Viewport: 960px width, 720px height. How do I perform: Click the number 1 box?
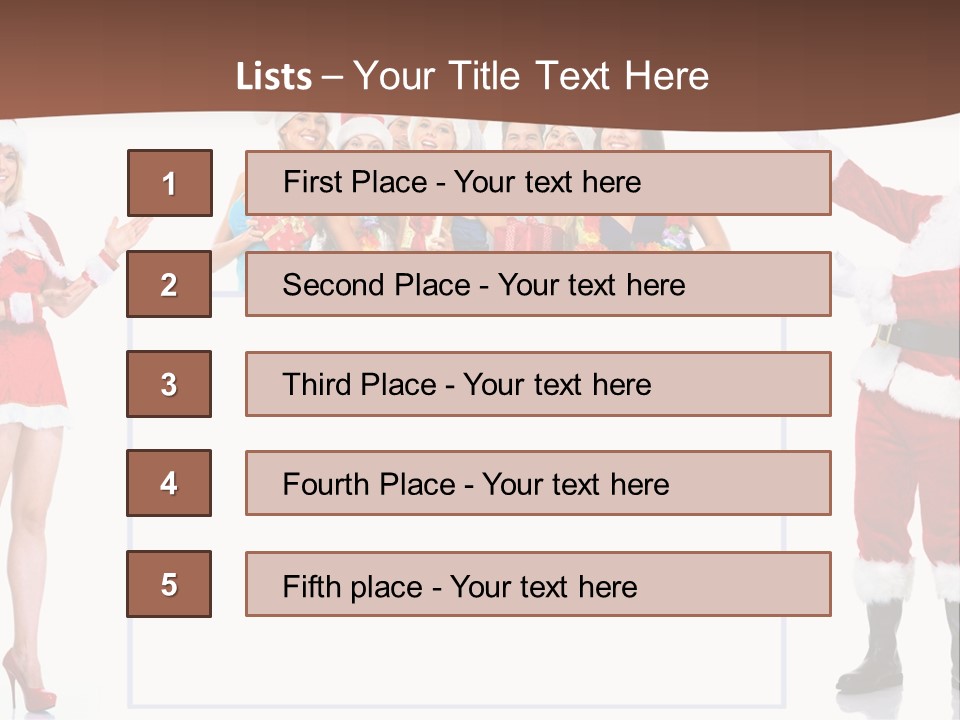[x=169, y=183]
